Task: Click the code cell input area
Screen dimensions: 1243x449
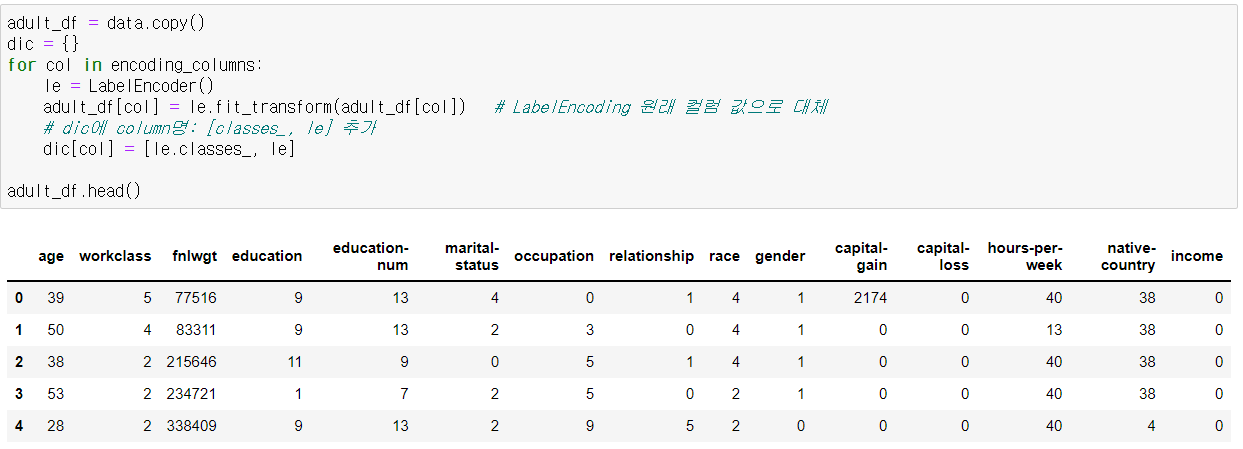Action: pos(619,106)
